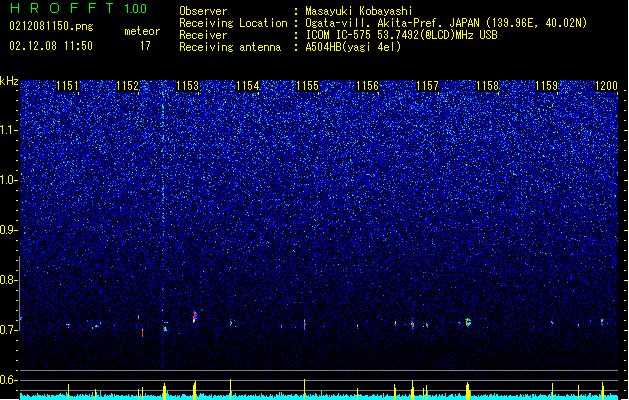Click the meteor echo just before 1200

[x=602, y=321]
